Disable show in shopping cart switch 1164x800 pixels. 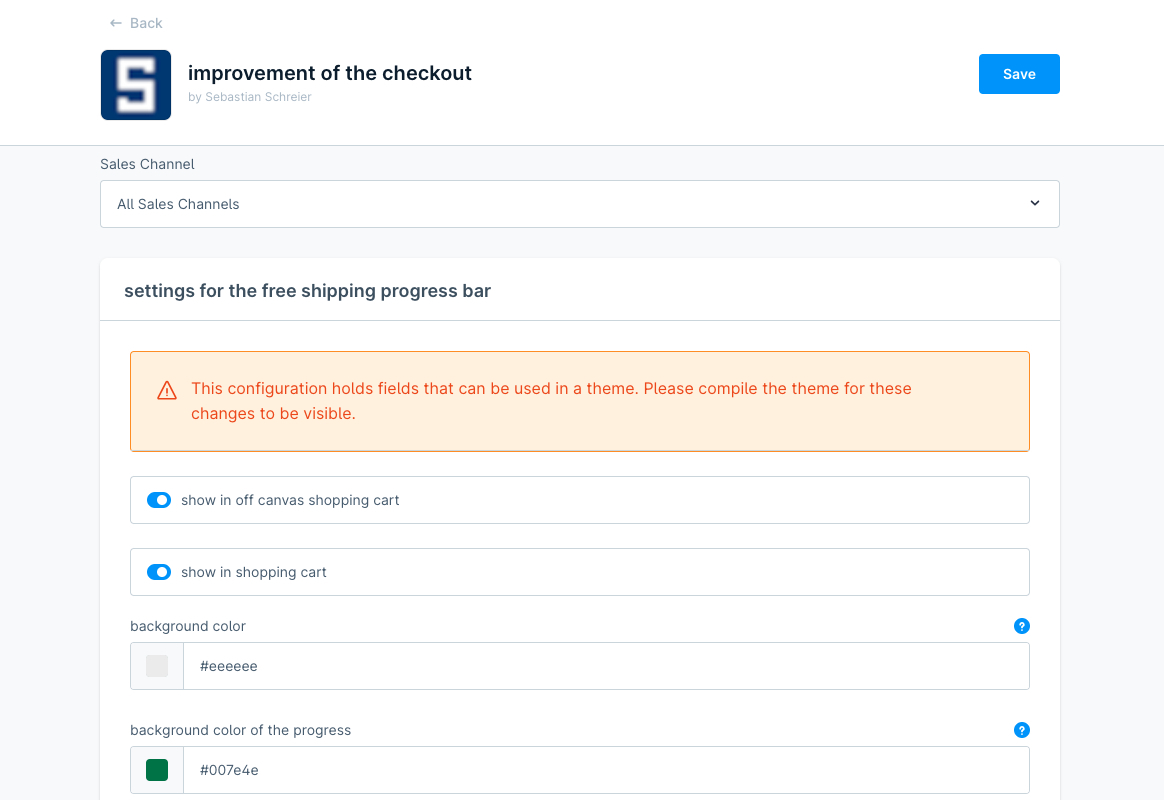click(159, 572)
